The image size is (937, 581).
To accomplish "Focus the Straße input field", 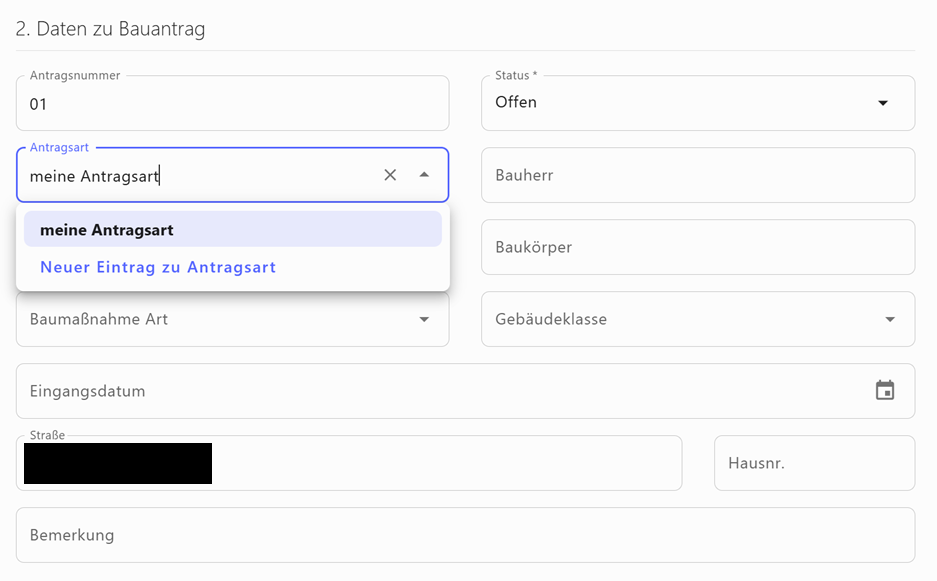I will 400,463.
